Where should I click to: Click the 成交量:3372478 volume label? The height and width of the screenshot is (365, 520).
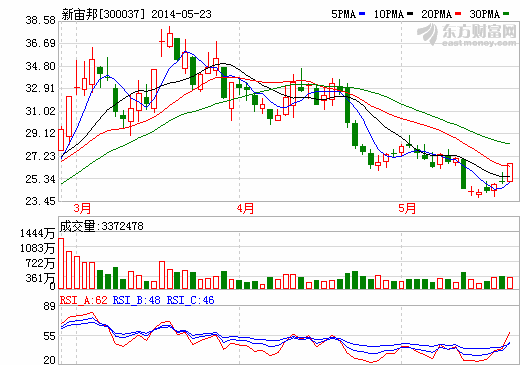point(102,226)
